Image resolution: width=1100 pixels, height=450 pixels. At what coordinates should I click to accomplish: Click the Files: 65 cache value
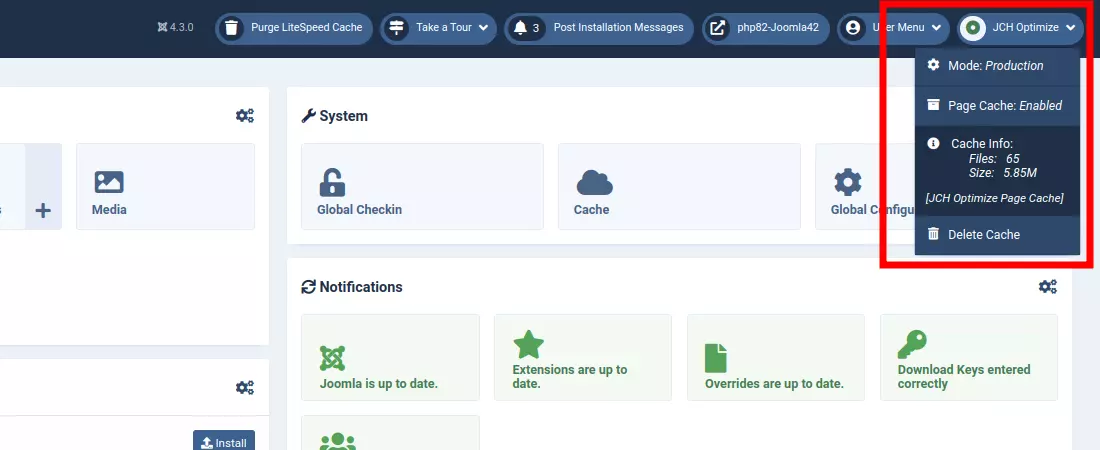[x=994, y=159]
